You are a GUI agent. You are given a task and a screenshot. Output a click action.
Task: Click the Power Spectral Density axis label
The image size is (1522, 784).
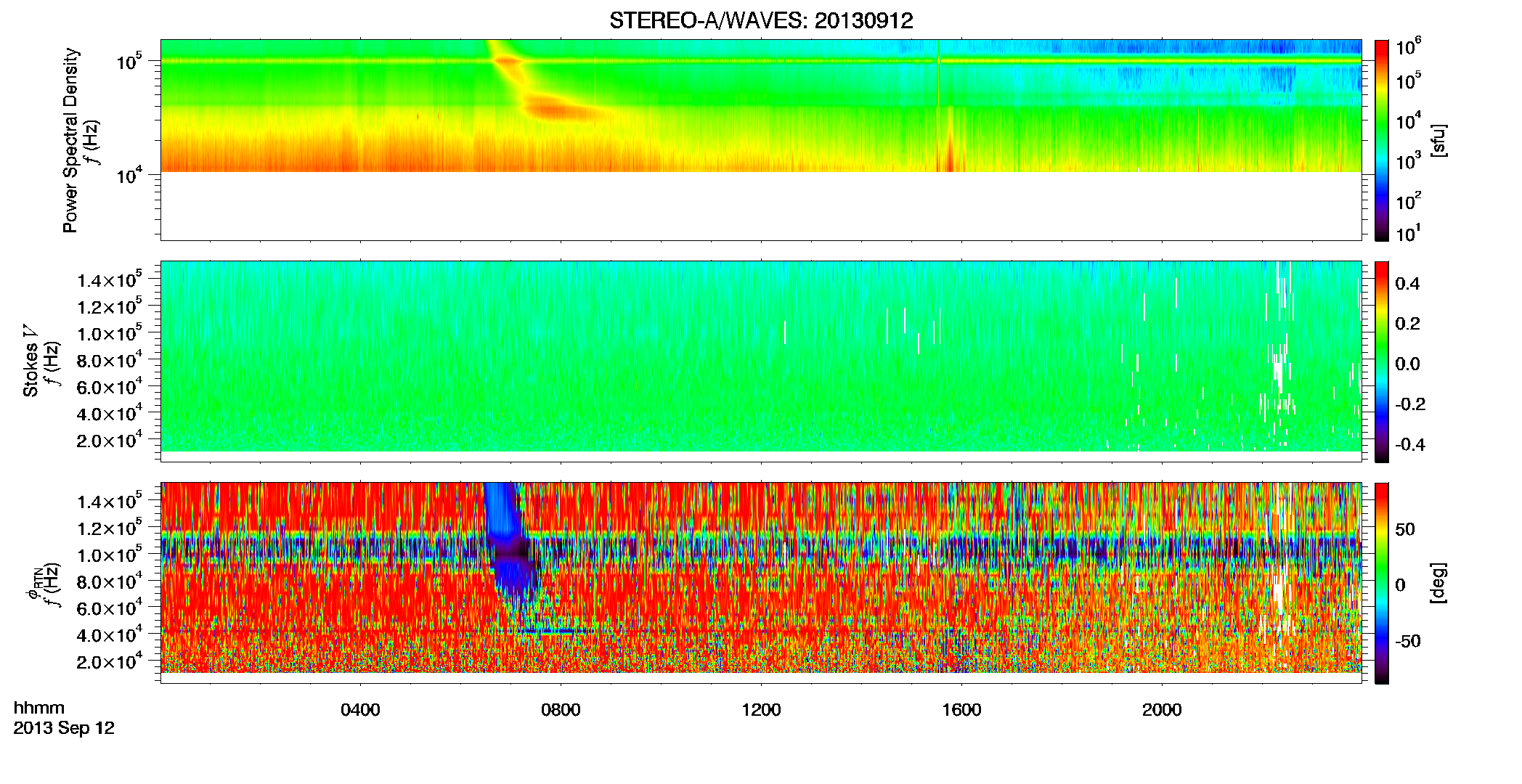[70, 140]
